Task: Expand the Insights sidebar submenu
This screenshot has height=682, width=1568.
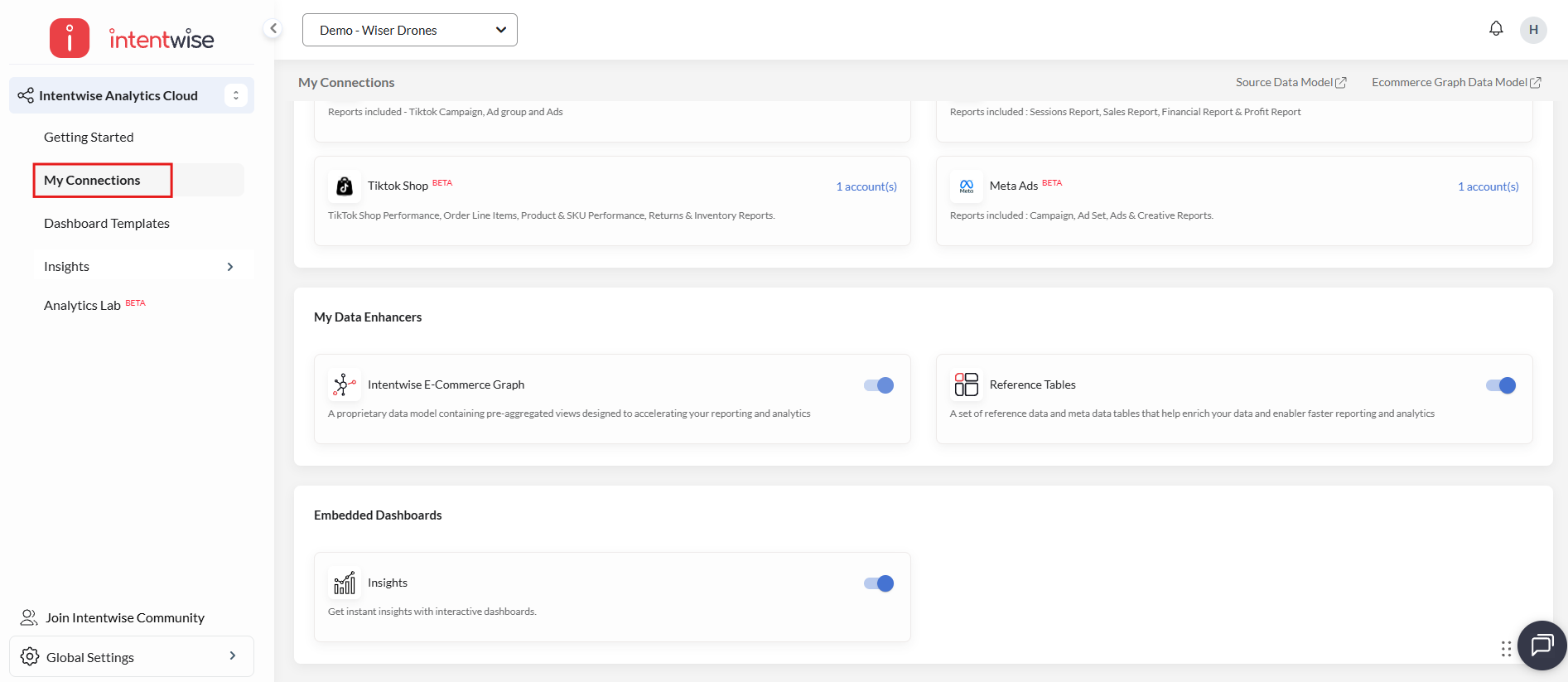Action: pyautogui.click(x=230, y=267)
